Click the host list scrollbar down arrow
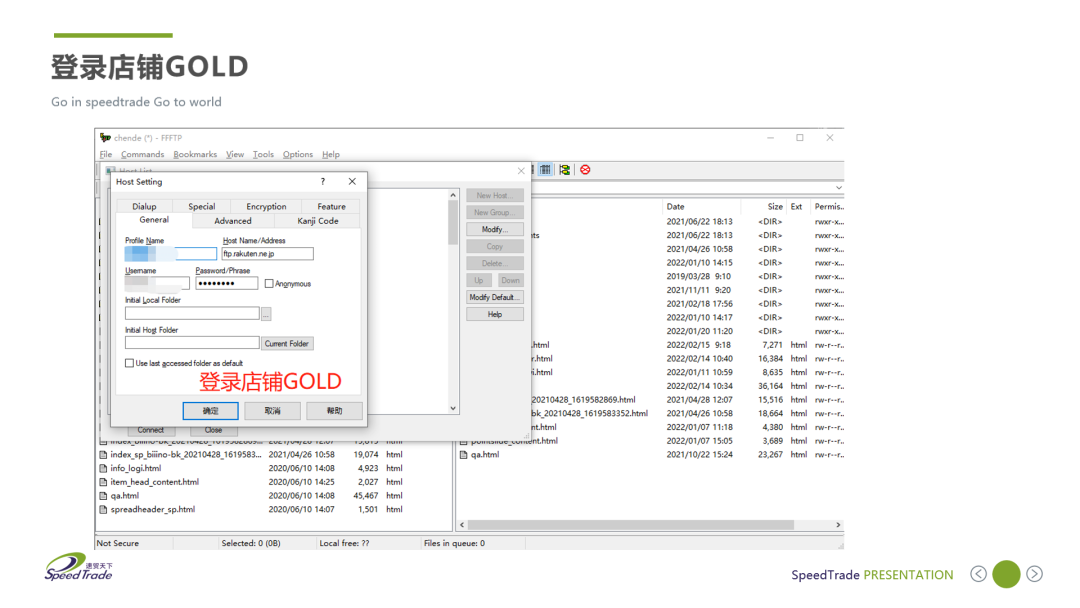 coord(453,408)
